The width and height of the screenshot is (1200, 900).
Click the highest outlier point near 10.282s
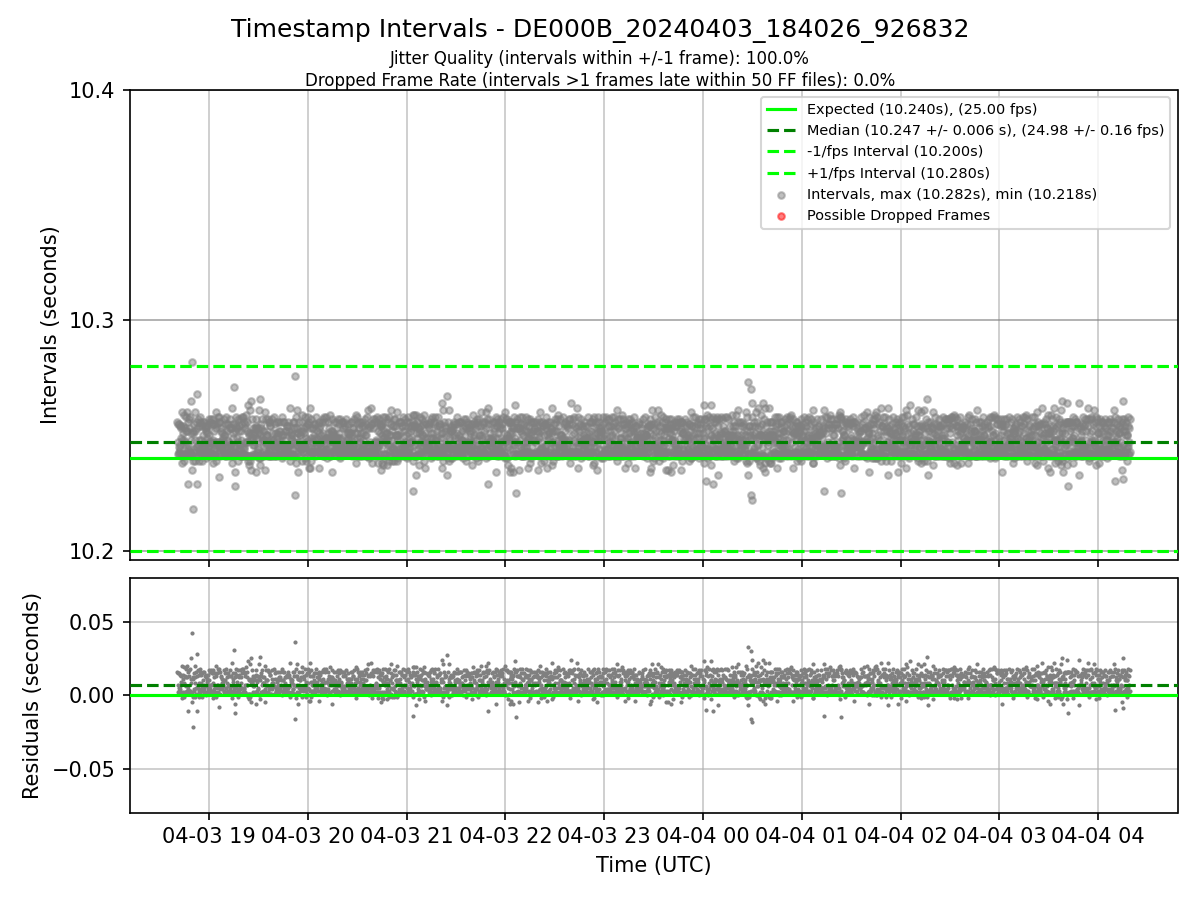pos(192,362)
